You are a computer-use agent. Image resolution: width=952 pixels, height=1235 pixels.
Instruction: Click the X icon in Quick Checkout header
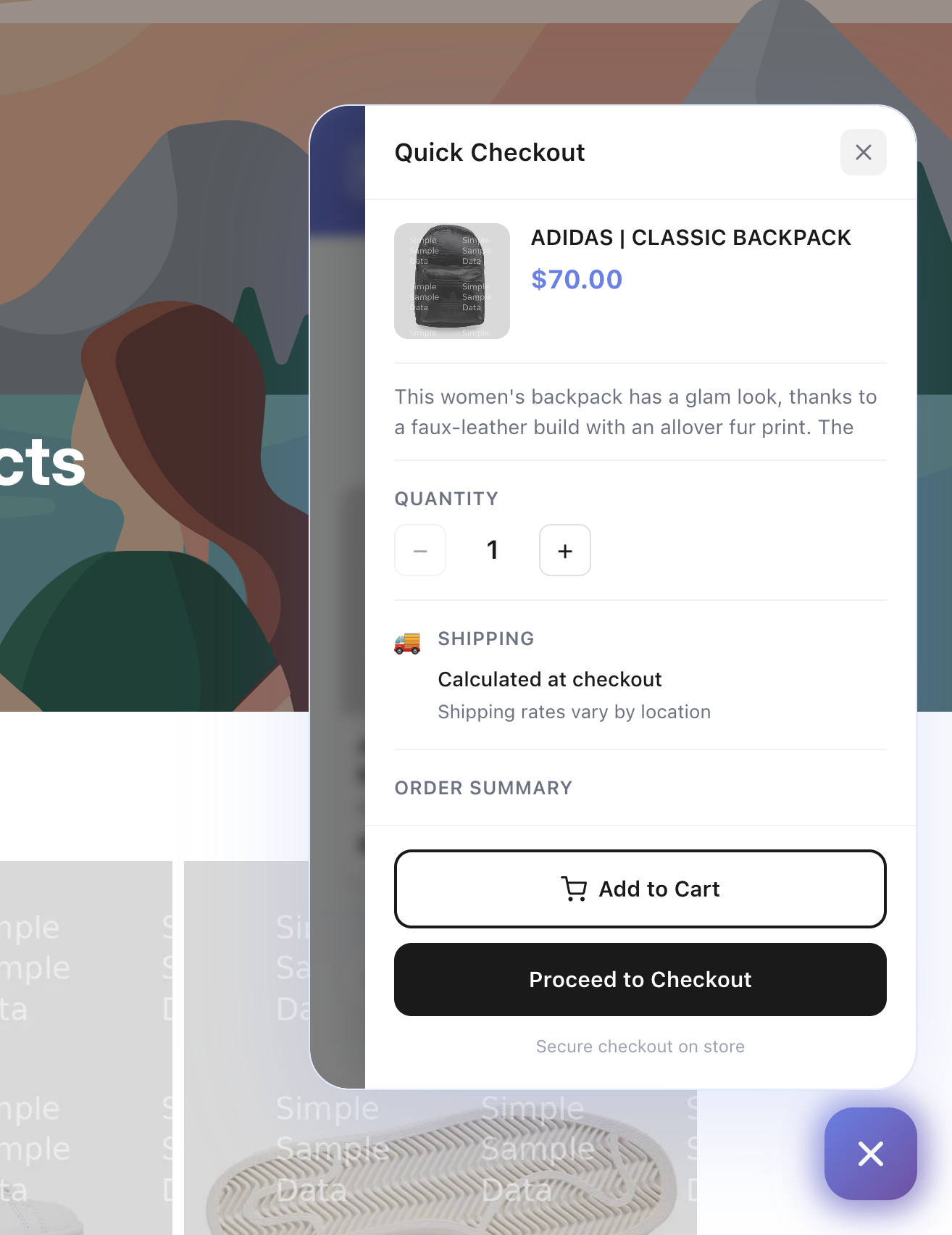pyautogui.click(x=863, y=152)
